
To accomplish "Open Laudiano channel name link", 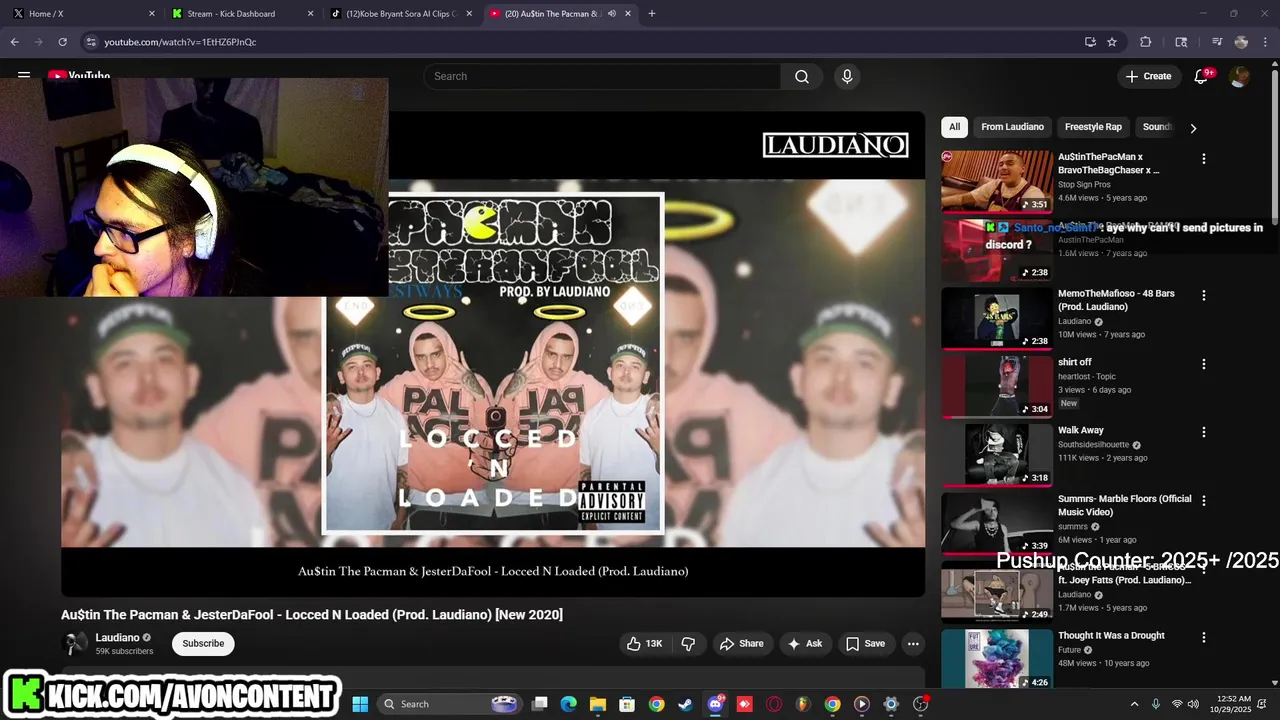I will [117, 638].
